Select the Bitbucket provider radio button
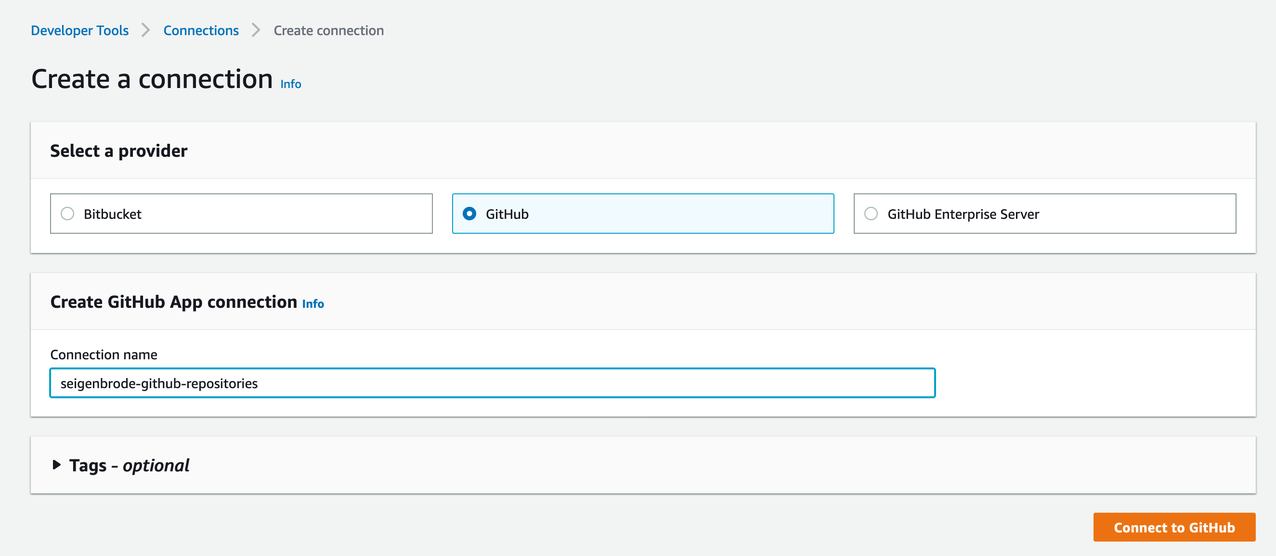The height and width of the screenshot is (556, 1276). coord(68,214)
